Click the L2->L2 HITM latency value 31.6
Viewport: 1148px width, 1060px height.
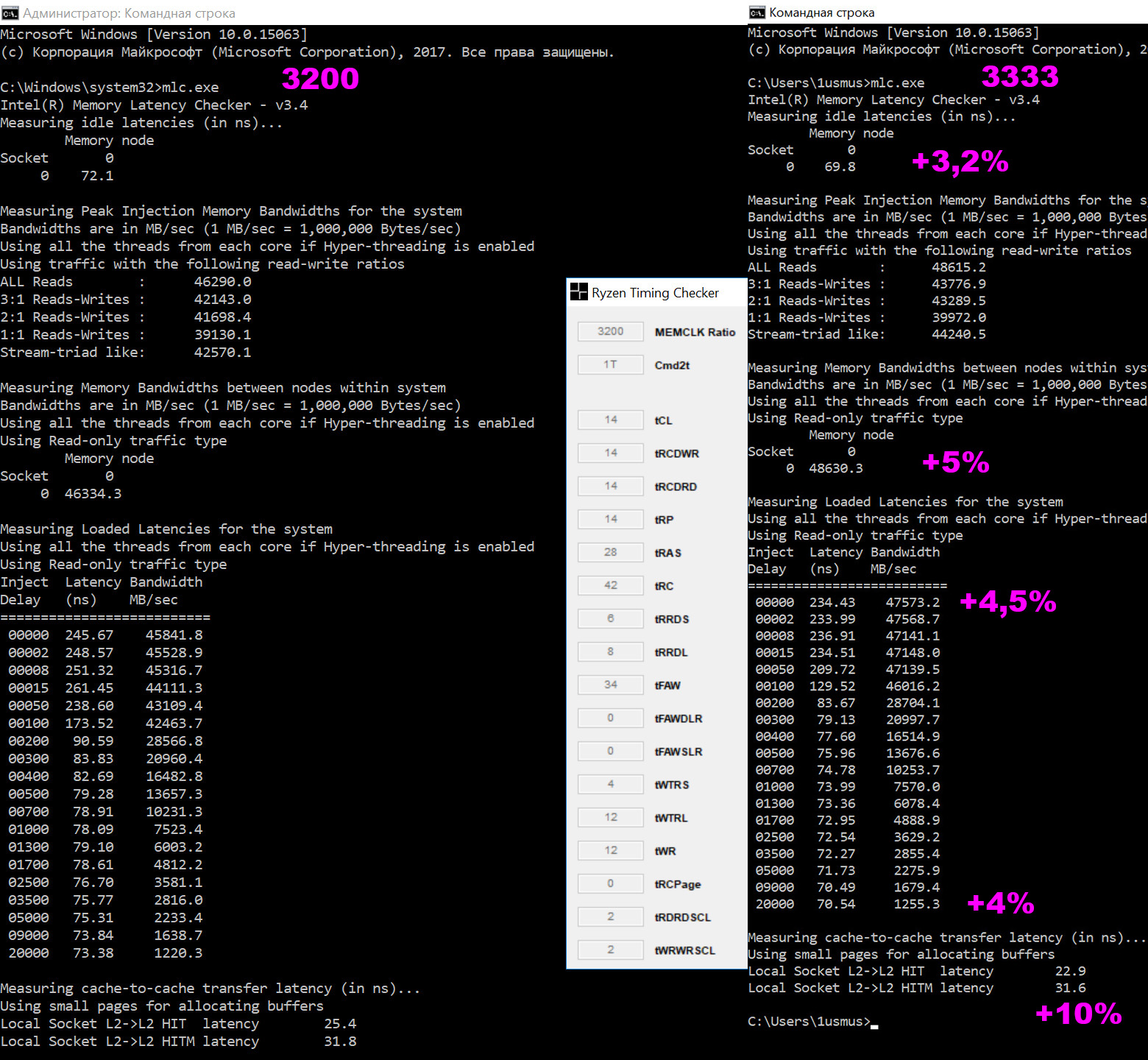[x=1071, y=988]
